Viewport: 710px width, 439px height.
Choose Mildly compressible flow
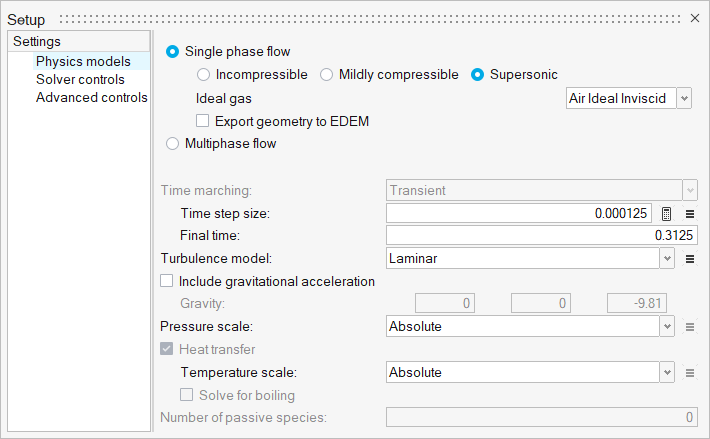coord(327,74)
